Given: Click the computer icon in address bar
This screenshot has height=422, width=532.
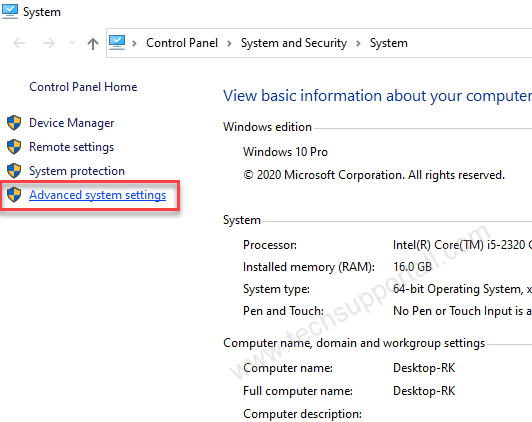Looking at the screenshot, I should 117,43.
